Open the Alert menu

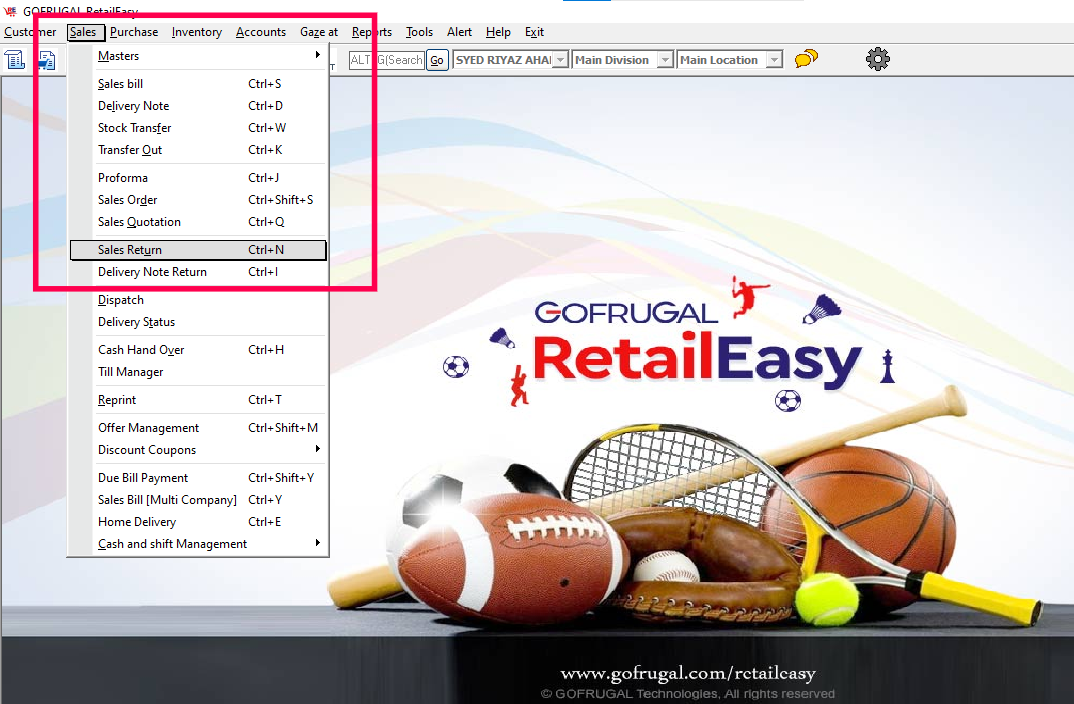tap(459, 32)
